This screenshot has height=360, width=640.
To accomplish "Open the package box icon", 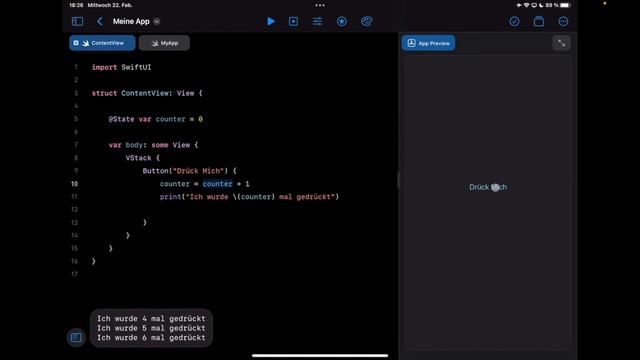I will (539, 21).
